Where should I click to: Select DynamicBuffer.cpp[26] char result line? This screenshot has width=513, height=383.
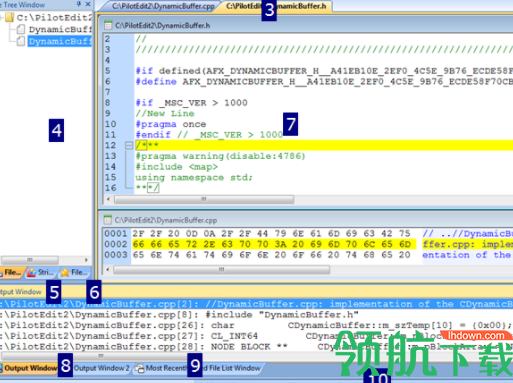(x=256, y=325)
